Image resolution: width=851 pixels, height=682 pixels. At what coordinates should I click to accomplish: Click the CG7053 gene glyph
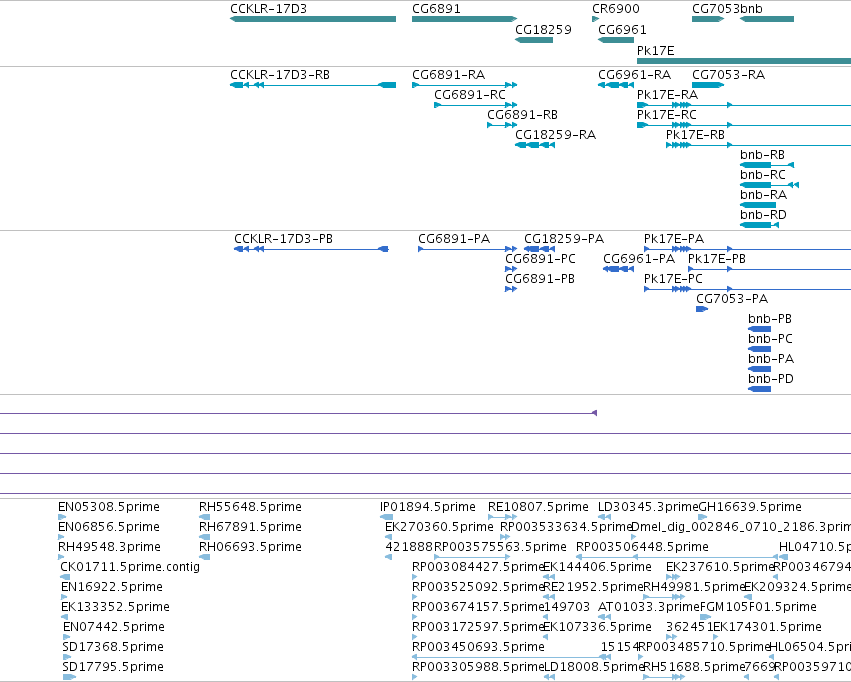point(708,20)
